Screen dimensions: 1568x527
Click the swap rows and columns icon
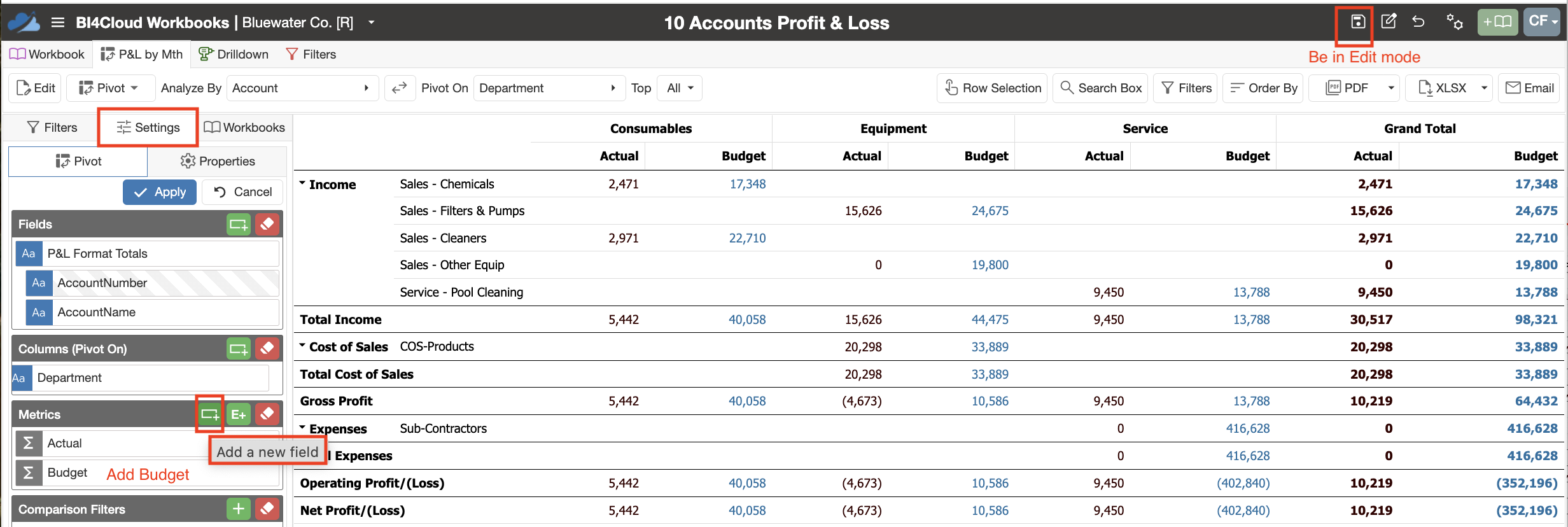tap(400, 88)
